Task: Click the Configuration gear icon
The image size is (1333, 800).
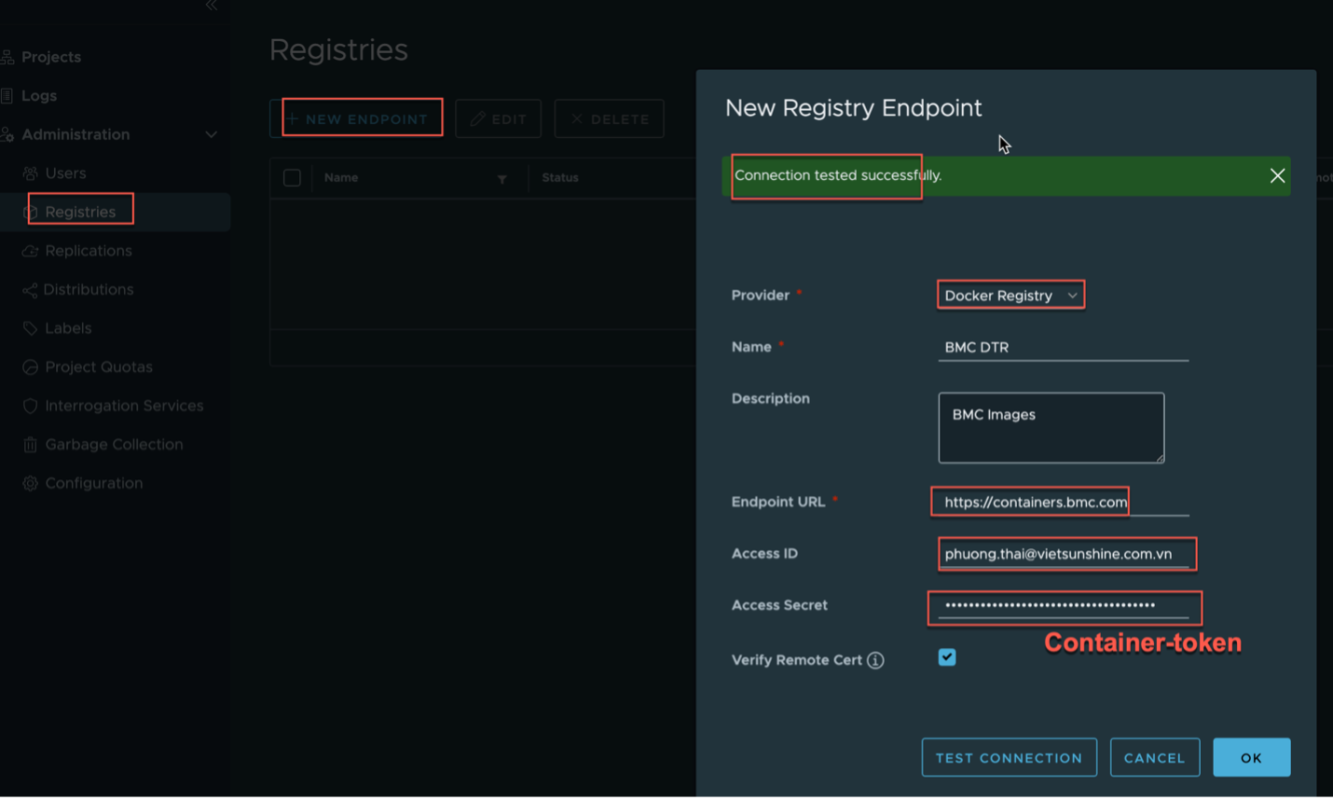Action: 30,484
